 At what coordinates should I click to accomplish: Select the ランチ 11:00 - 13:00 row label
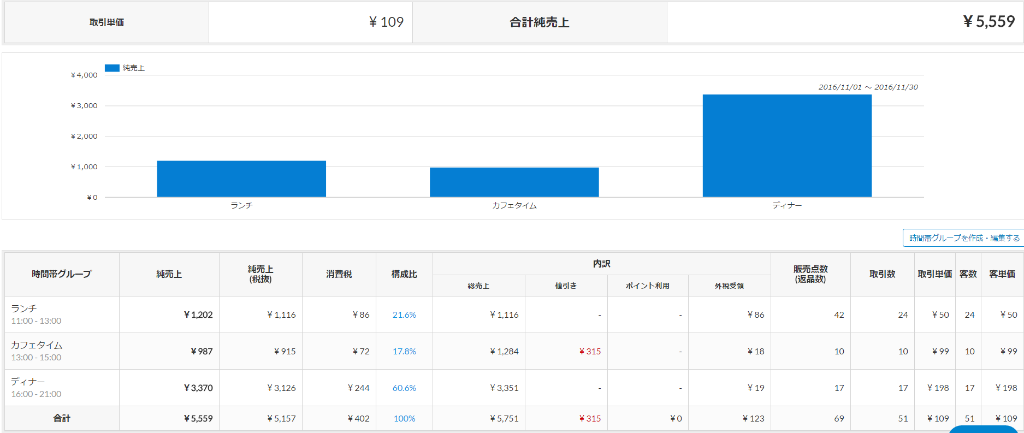coord(62,315)
